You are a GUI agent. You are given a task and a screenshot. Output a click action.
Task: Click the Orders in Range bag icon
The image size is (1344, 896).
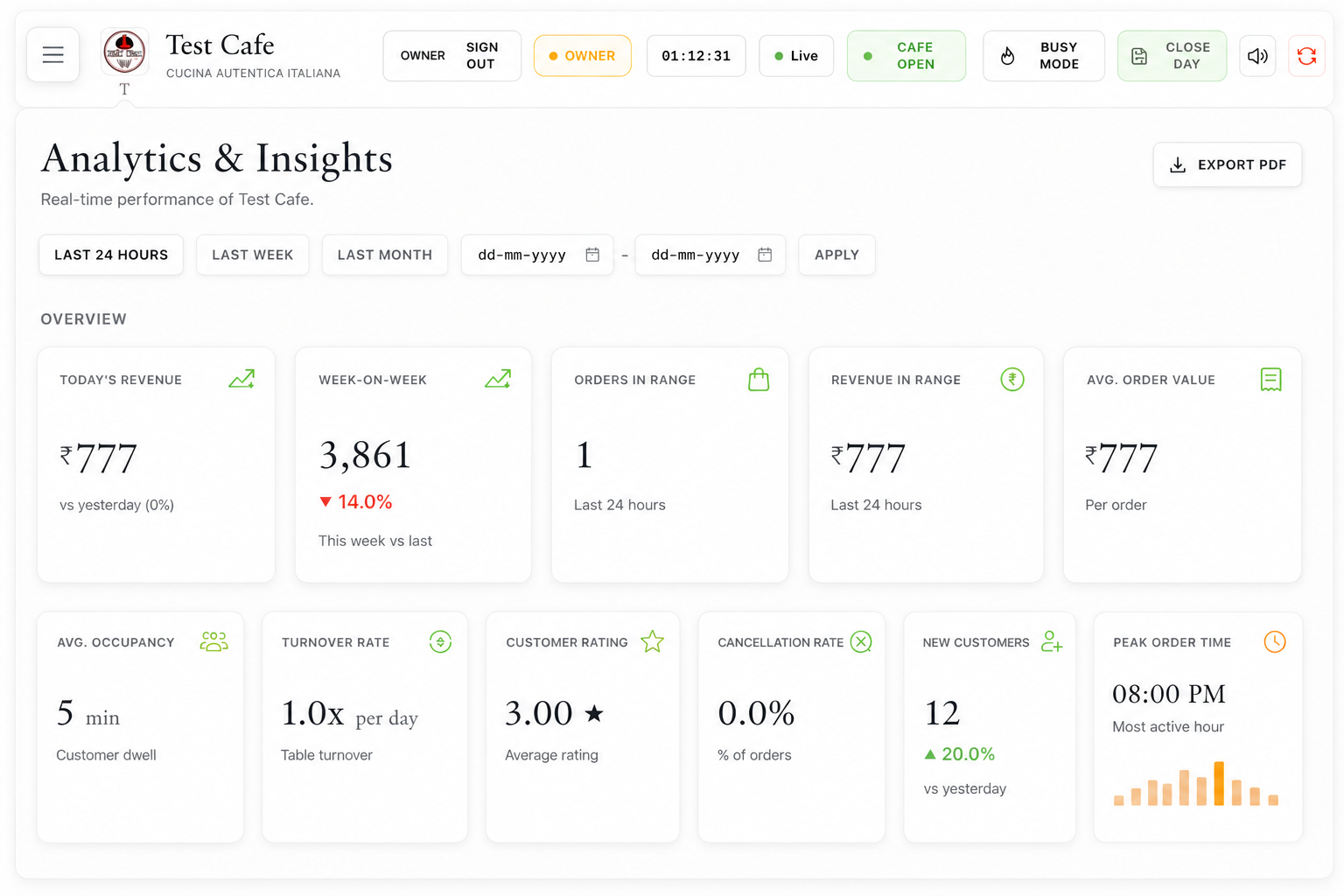[x=759, y=379]
